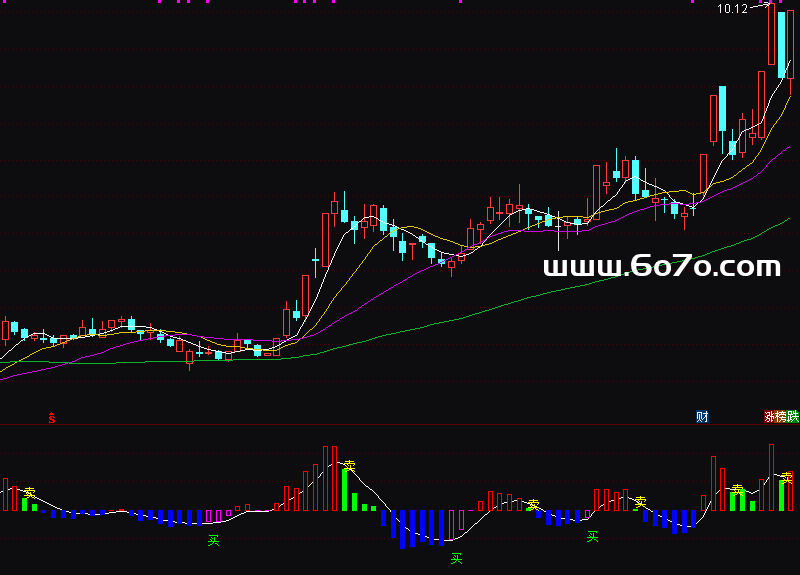Click the red 涨 gainers icon
The image size is (800, 575).
click(769, 417)
